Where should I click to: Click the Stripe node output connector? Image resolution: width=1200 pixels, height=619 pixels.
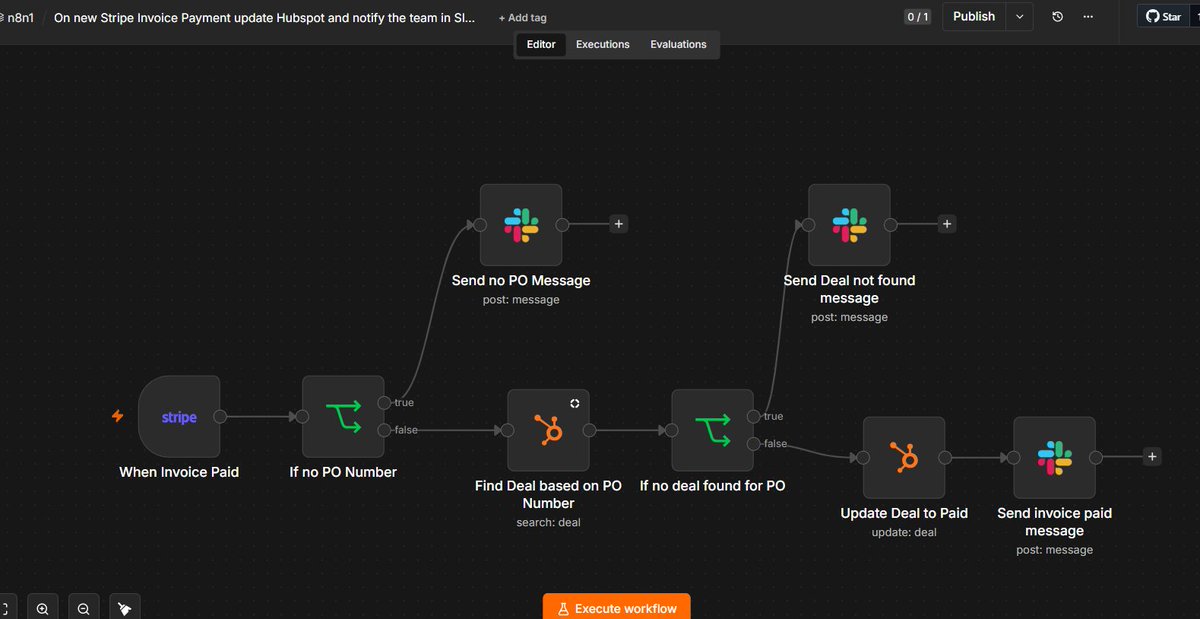coord(220,417)
